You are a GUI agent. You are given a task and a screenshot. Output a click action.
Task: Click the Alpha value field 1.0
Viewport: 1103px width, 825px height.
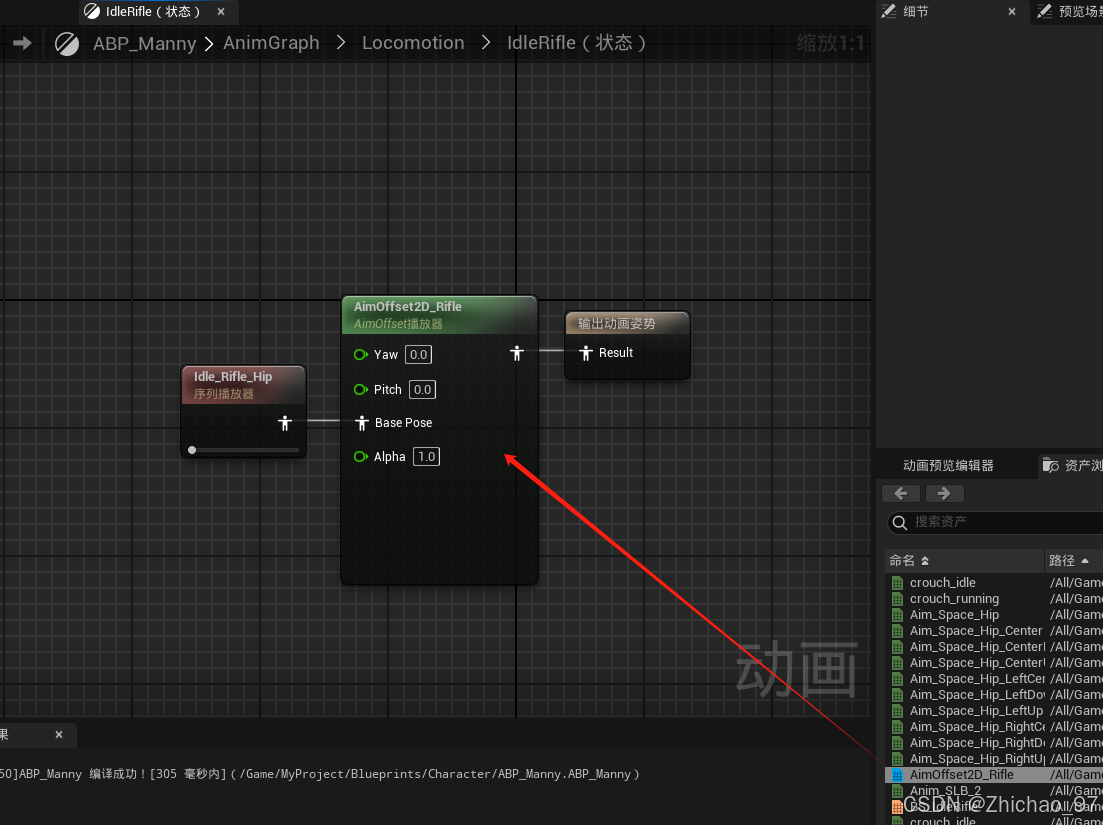point(426,456)
